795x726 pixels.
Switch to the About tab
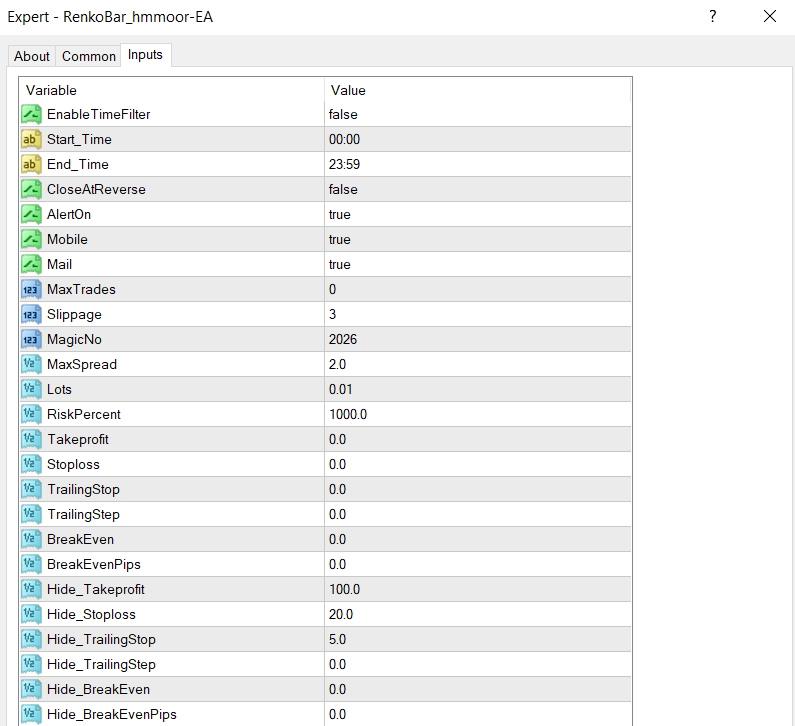31,56
